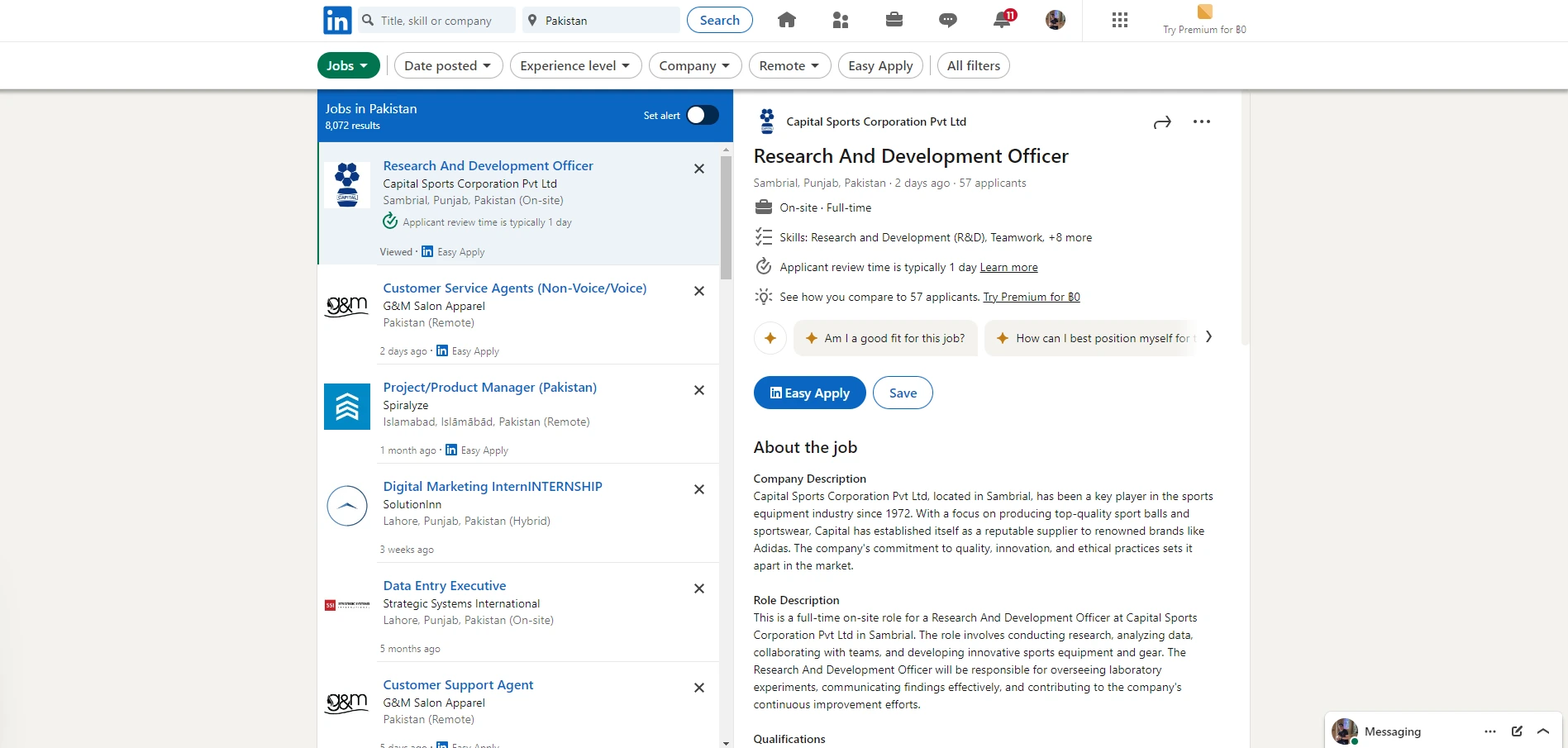Go to the Home feed icon
The height and width of the screenshot is (748, 1568).
click(x=787, y=20)
